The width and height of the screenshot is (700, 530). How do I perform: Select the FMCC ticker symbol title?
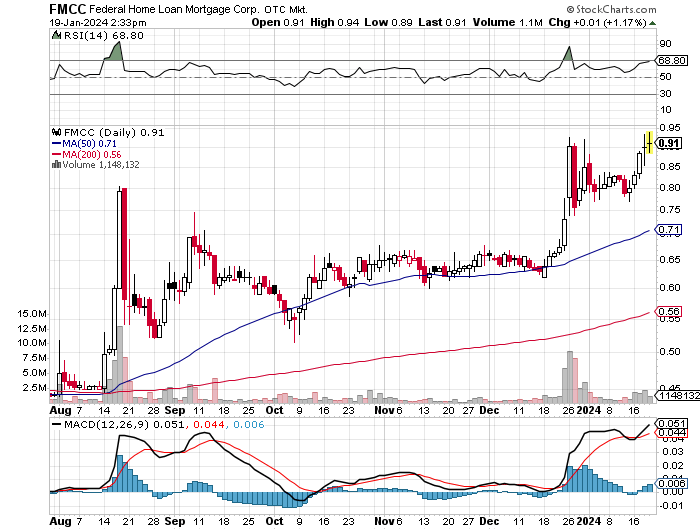pos(68,8)
